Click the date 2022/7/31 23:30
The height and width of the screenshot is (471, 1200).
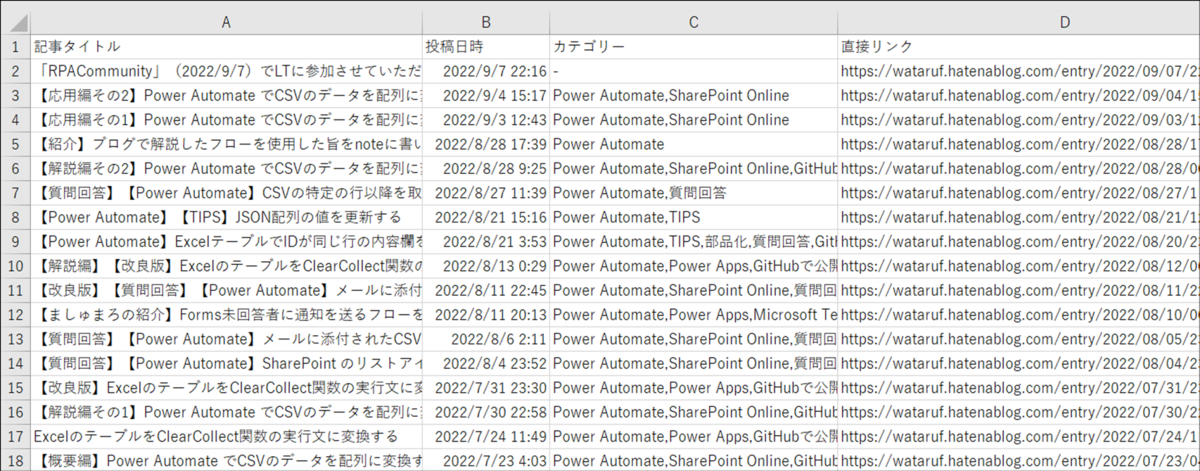[x=485, y=387]
